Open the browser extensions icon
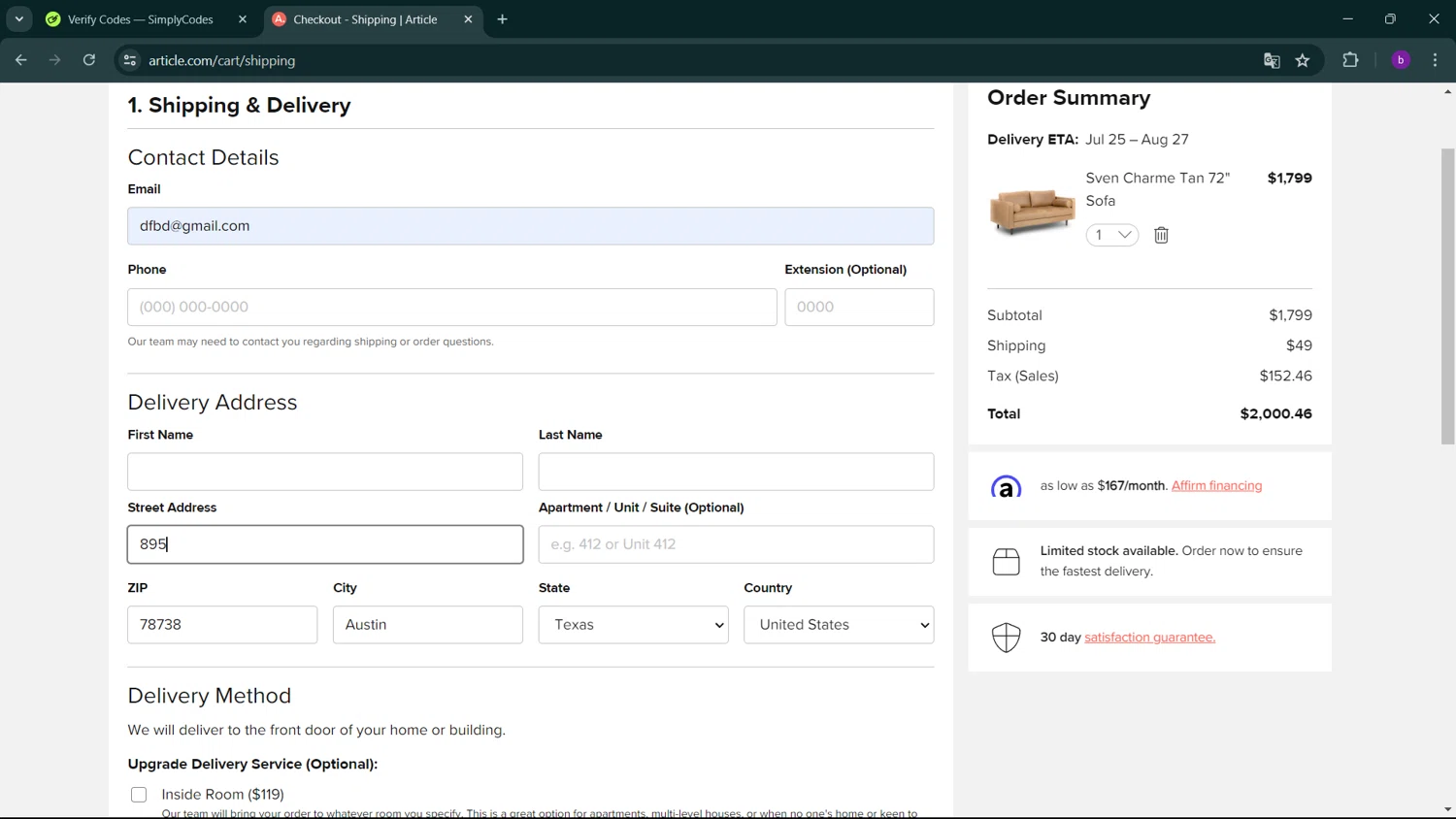This screenshot has width=1456, height=819. (1350, 60)
